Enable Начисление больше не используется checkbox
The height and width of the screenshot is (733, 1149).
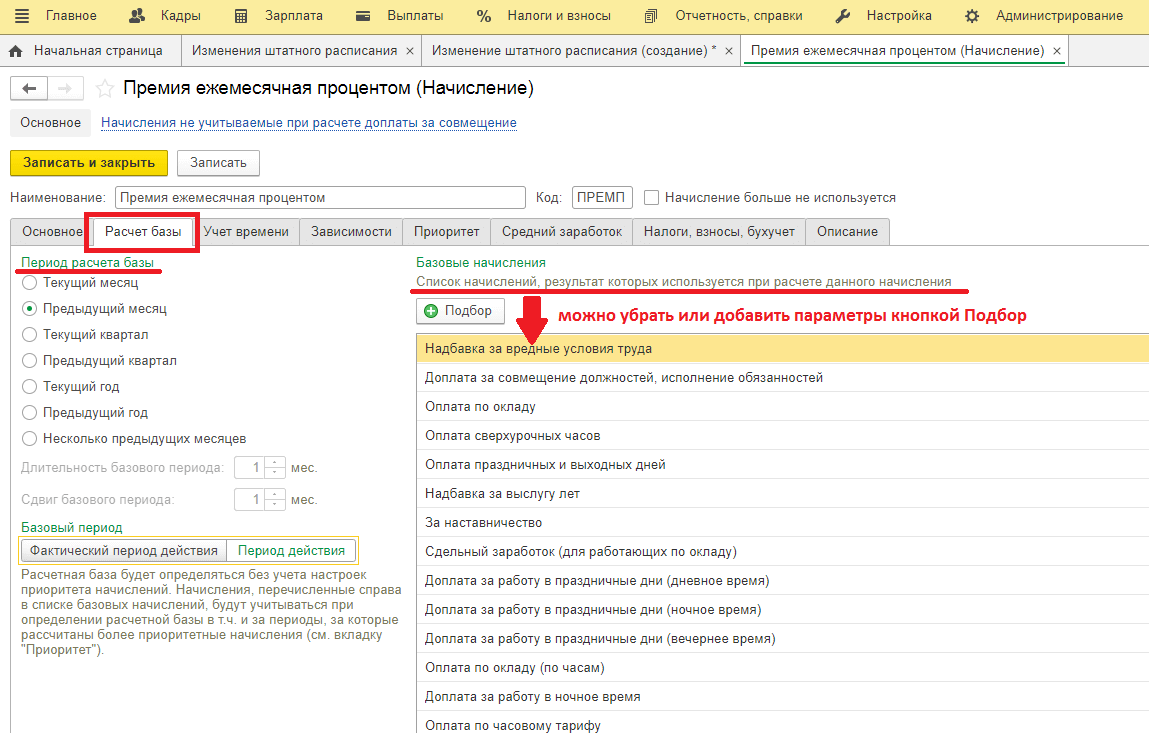(652, 197)
